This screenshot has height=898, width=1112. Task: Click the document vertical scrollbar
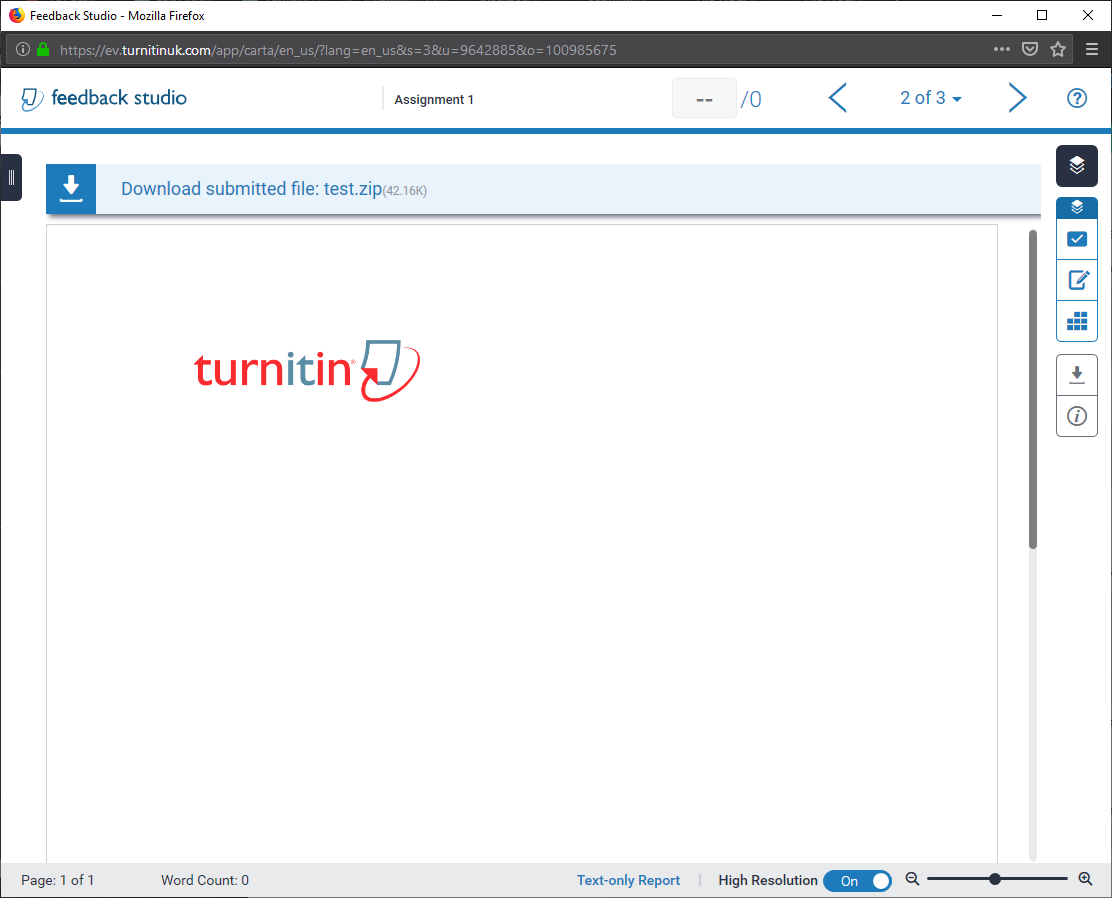pyautogui.click(x=1033, y=389)
